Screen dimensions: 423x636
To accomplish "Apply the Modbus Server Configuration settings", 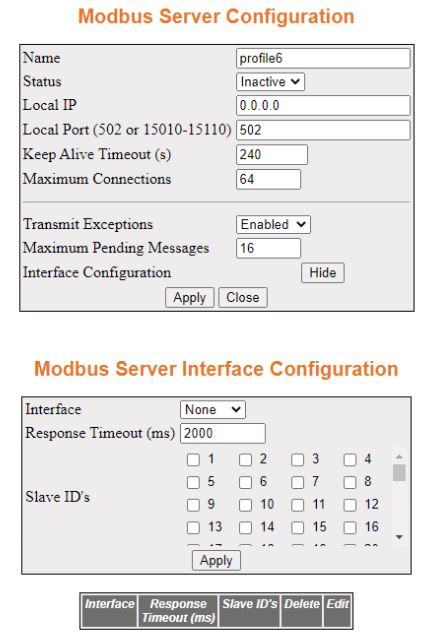I will (x=189, y=297).
